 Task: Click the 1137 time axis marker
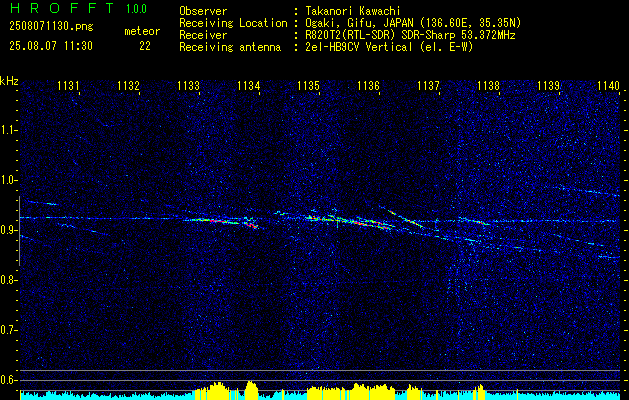point(428,86)
